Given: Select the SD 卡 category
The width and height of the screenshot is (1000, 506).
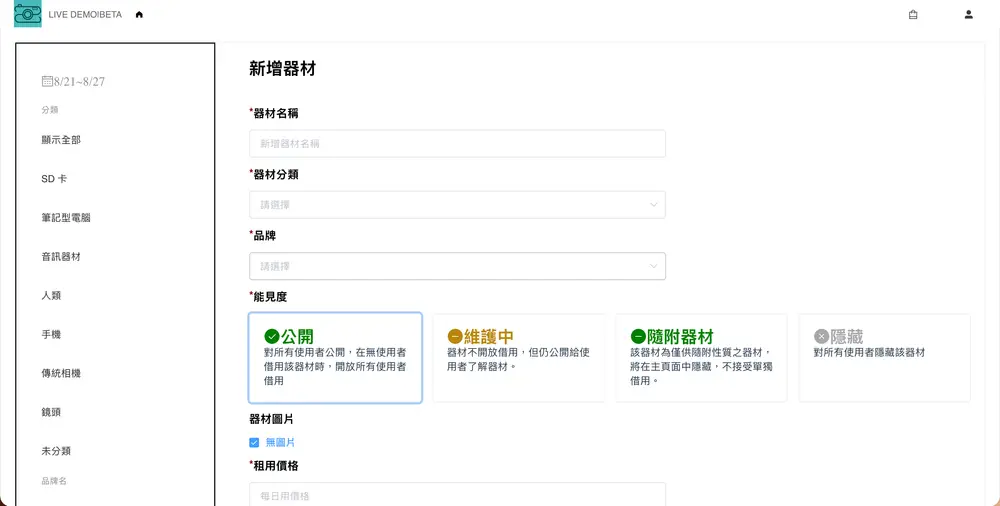Looking at the screenshot, I should coord(54,179).
